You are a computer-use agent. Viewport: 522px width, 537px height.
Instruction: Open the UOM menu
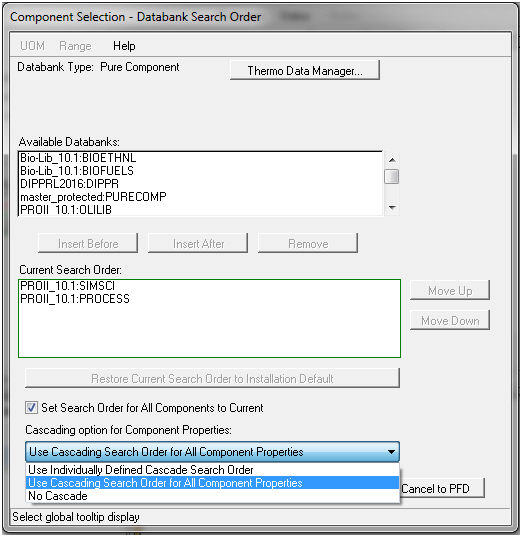pos(32,46)
